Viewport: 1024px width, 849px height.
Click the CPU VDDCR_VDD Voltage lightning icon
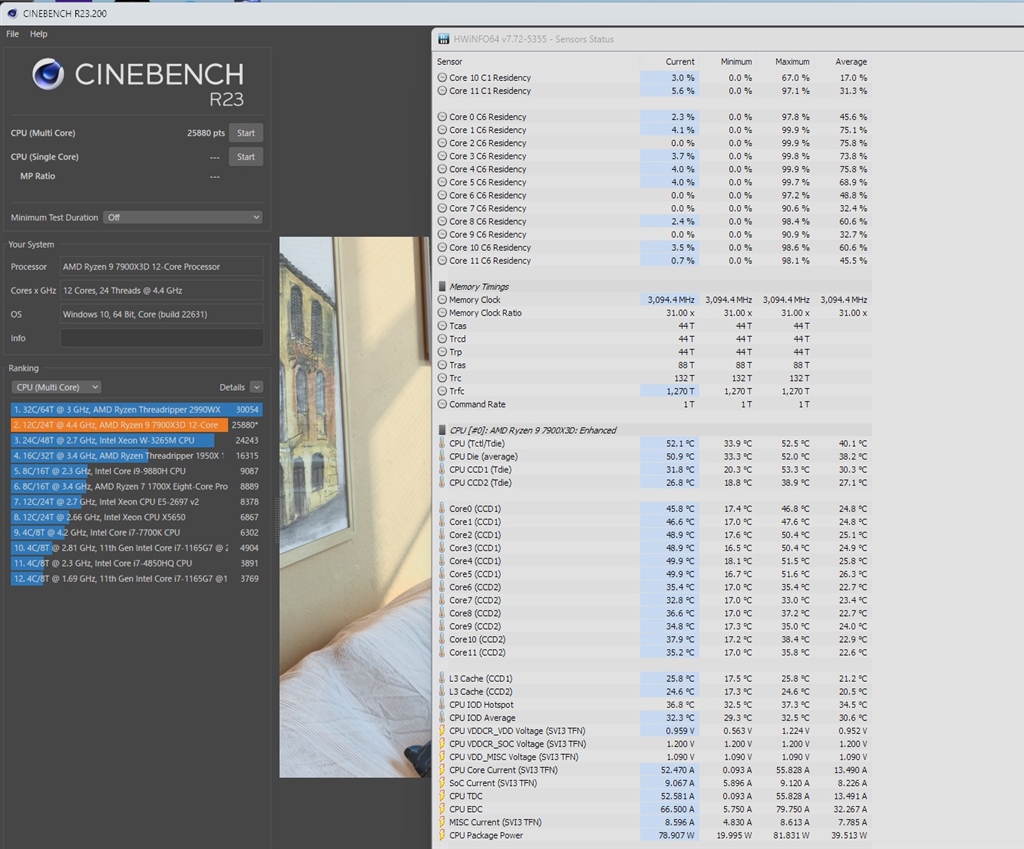click(442, 731)
